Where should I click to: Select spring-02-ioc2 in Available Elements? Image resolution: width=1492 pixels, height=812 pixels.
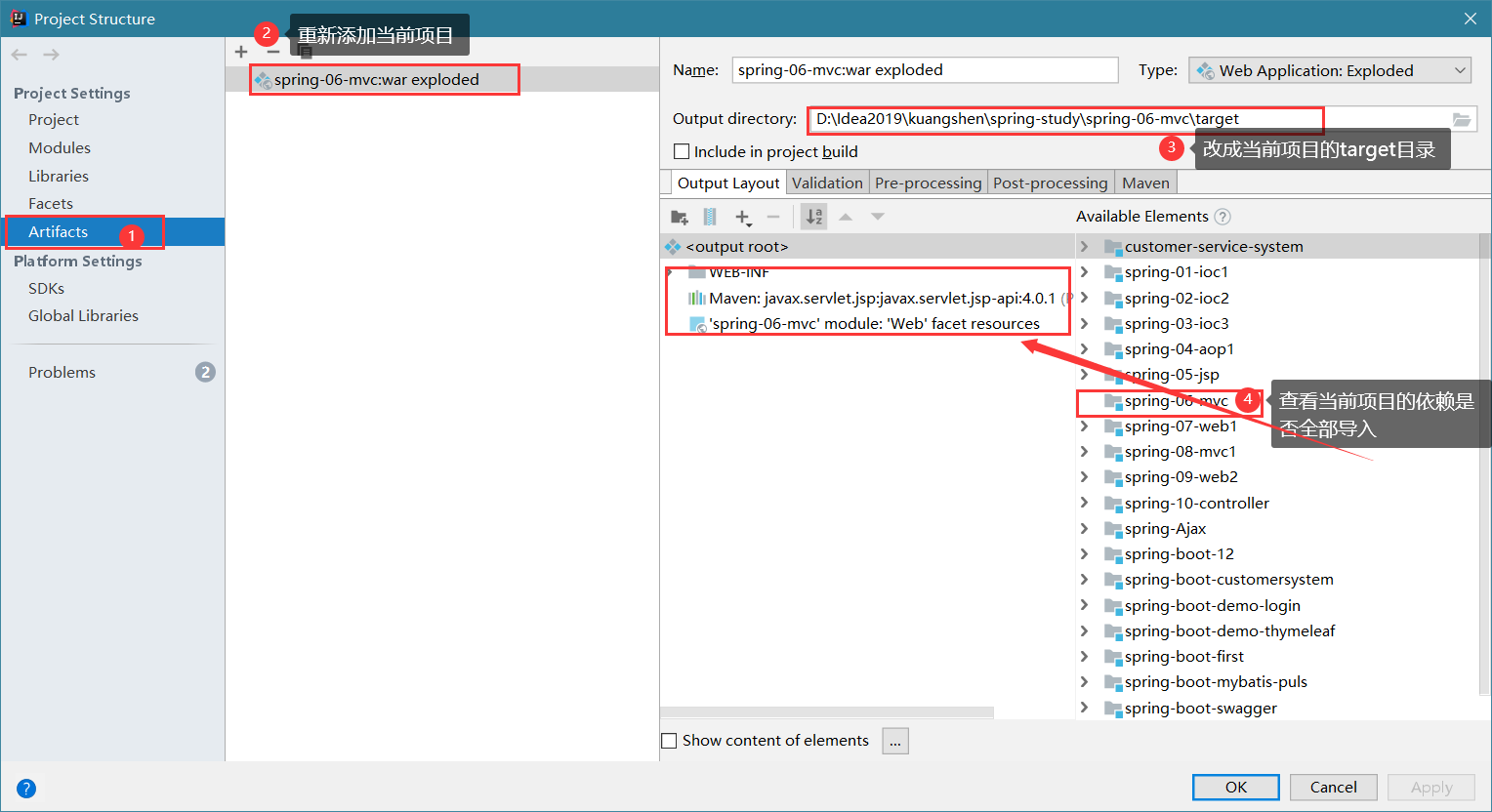point(1177,298)
